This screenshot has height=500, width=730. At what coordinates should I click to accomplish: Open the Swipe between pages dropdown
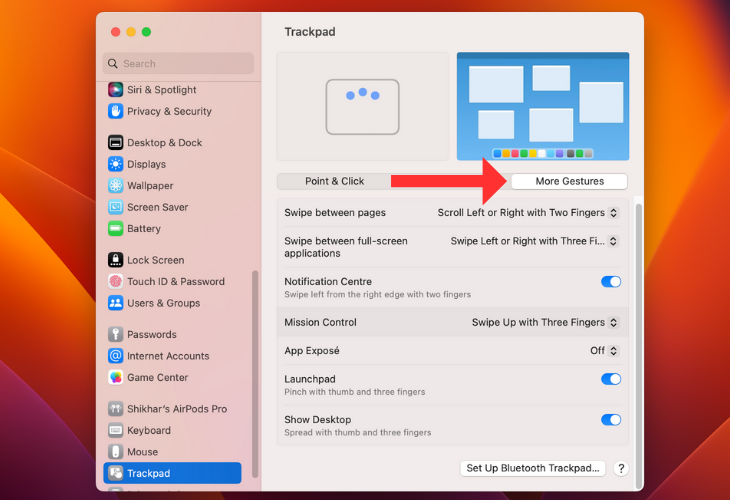coord(528,213)
